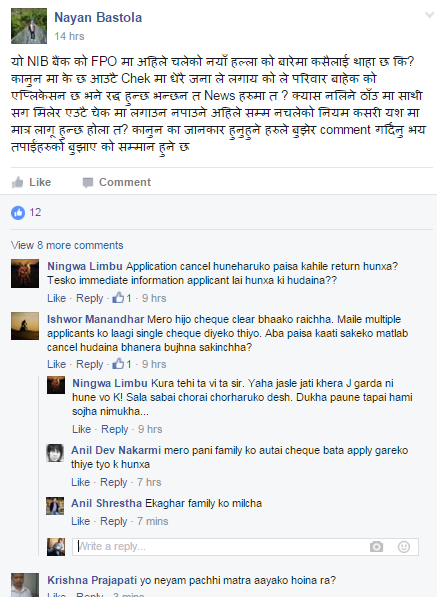Click the 14 hrs post timestamp
The width and height of the screenshot is (439, 610).
(x=69, y=36)
